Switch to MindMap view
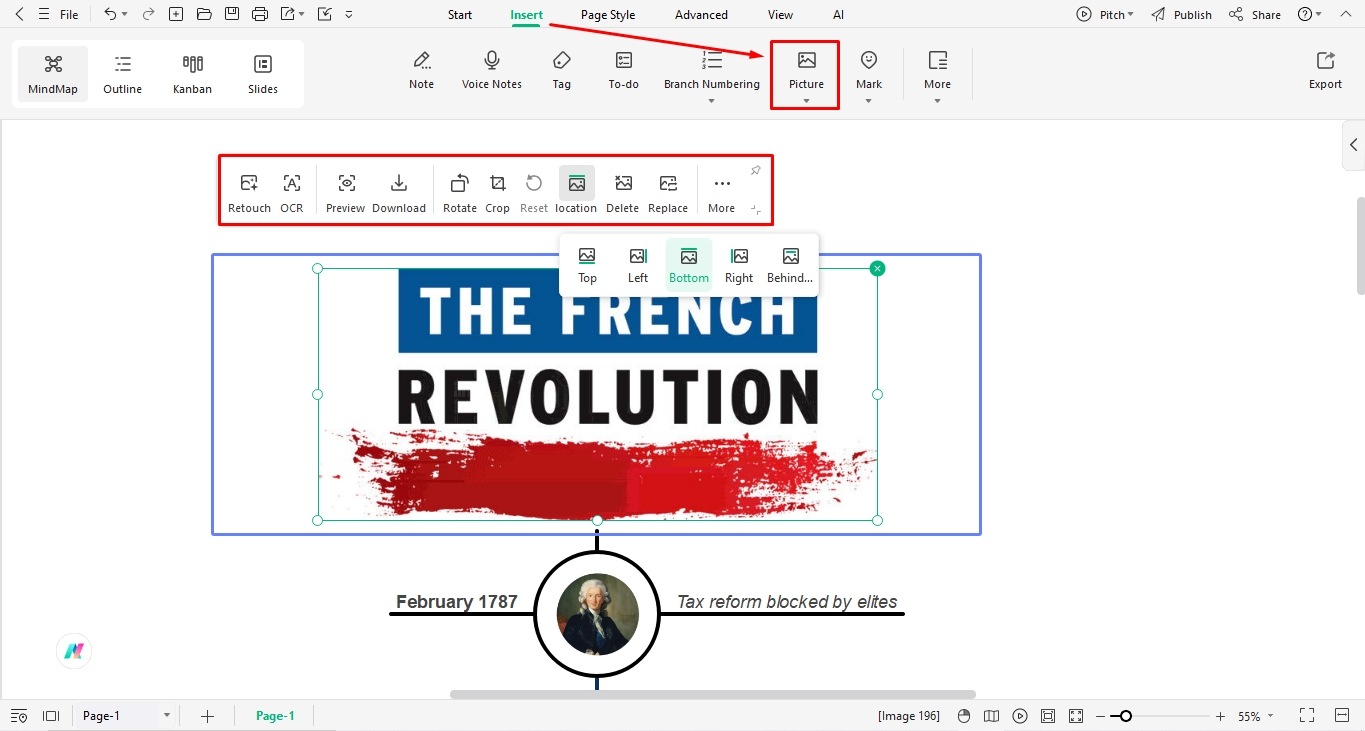The width and height of the screenshot is (1365, 731). click(53, 74)
